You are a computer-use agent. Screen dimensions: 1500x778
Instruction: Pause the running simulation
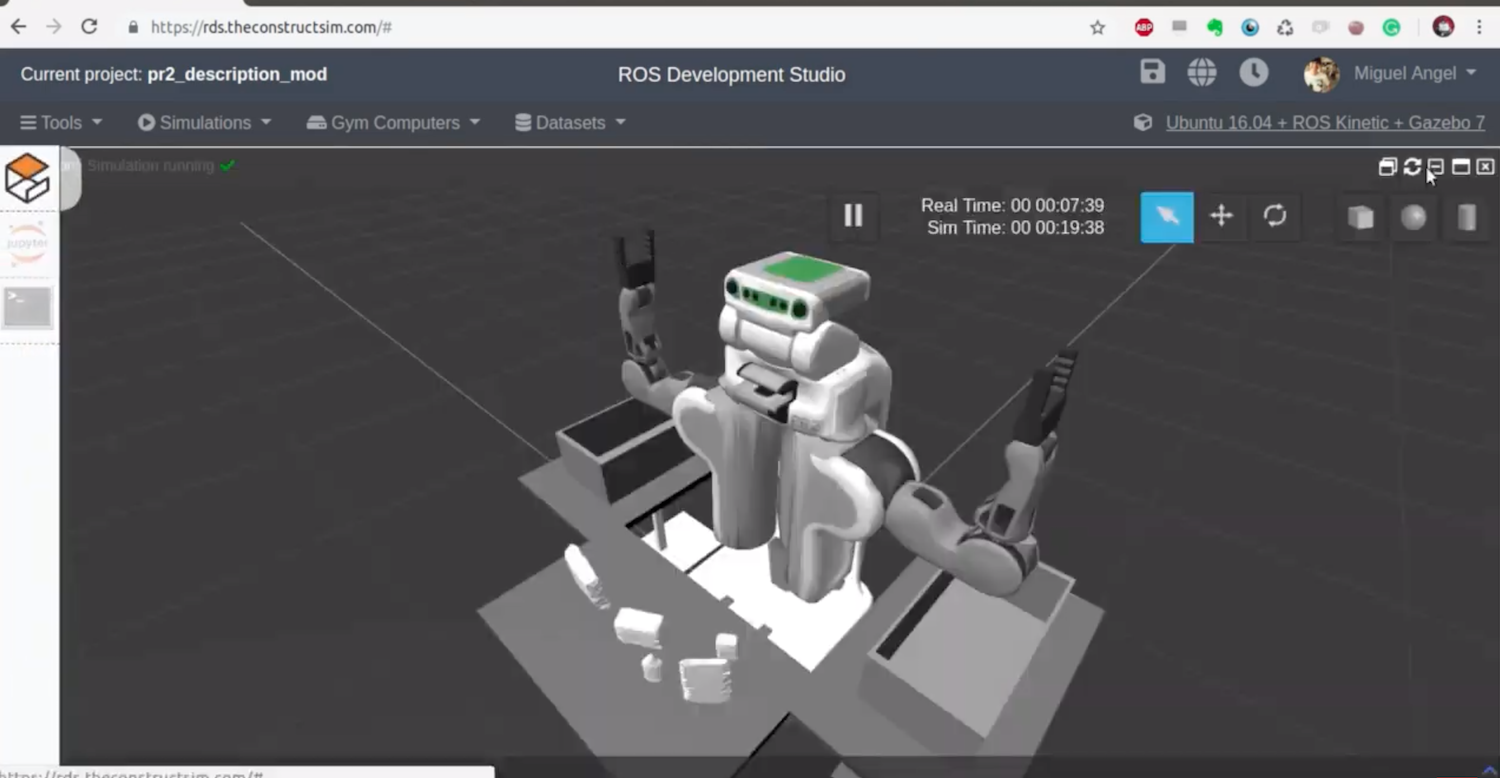(853, 216)
